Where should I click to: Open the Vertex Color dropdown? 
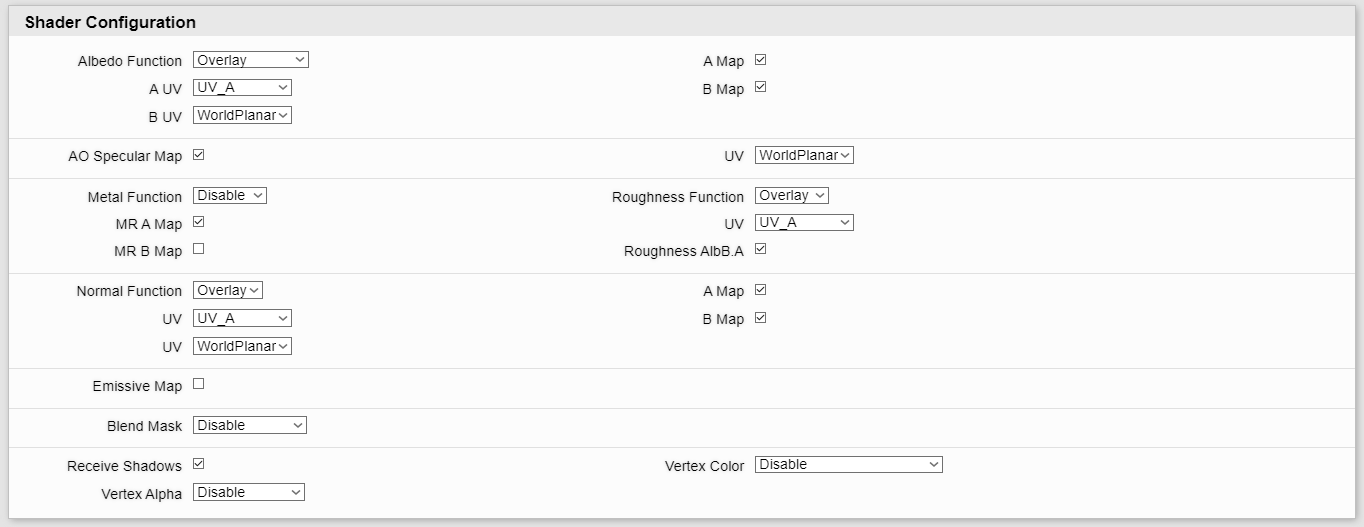[x=849, y=465]
